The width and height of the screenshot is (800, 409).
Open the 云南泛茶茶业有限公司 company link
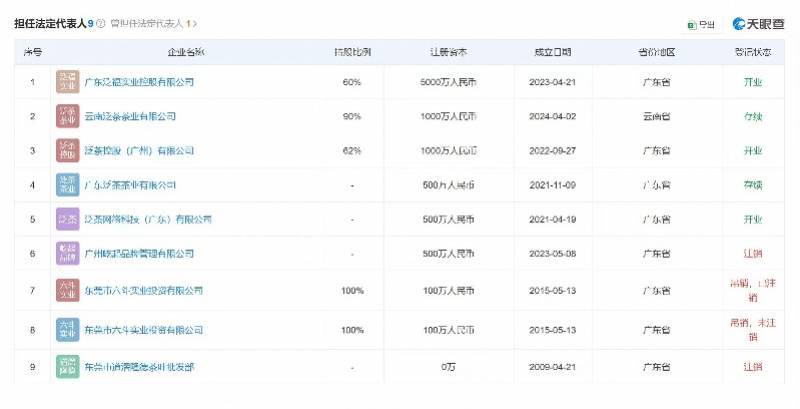click(x=131, y=116)
